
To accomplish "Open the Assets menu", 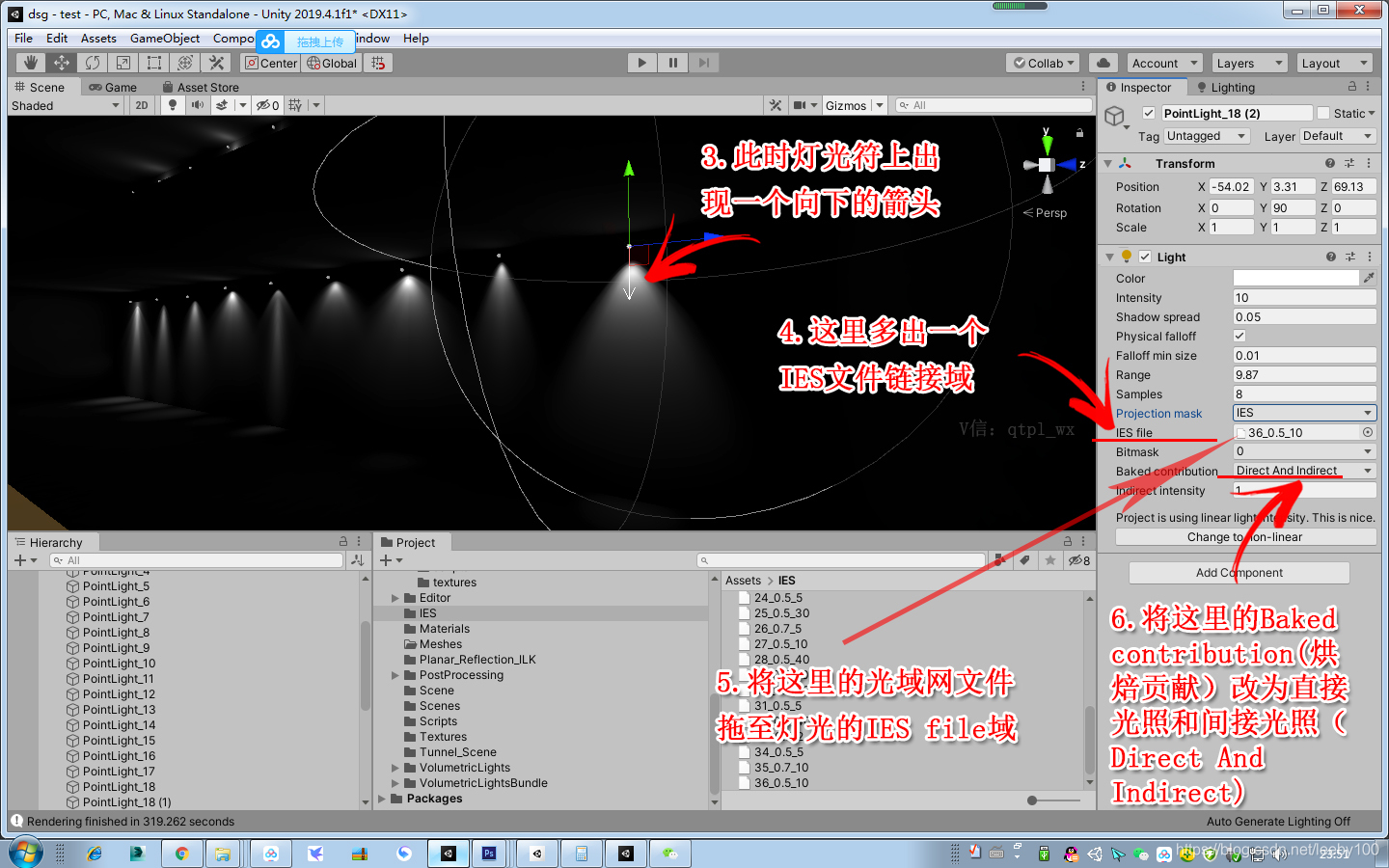I will point(98,38).
